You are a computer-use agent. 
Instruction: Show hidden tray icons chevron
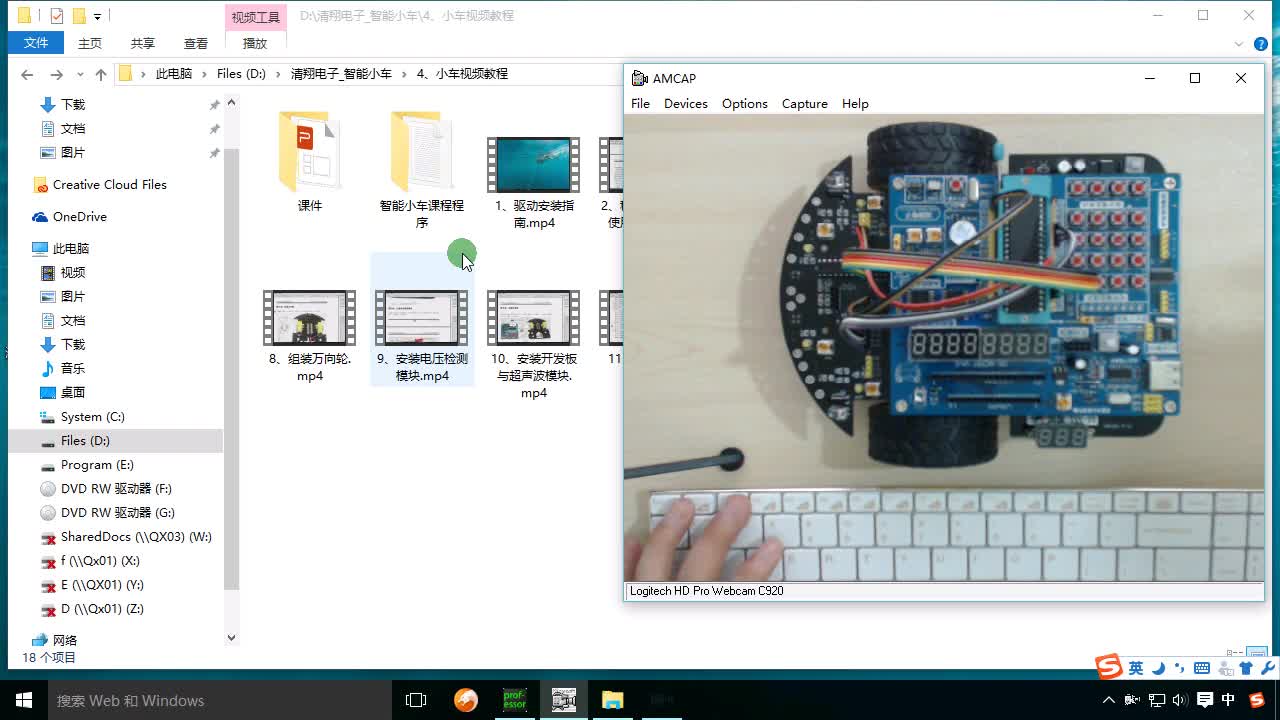pyautogui.click(x=1108, y=700)
